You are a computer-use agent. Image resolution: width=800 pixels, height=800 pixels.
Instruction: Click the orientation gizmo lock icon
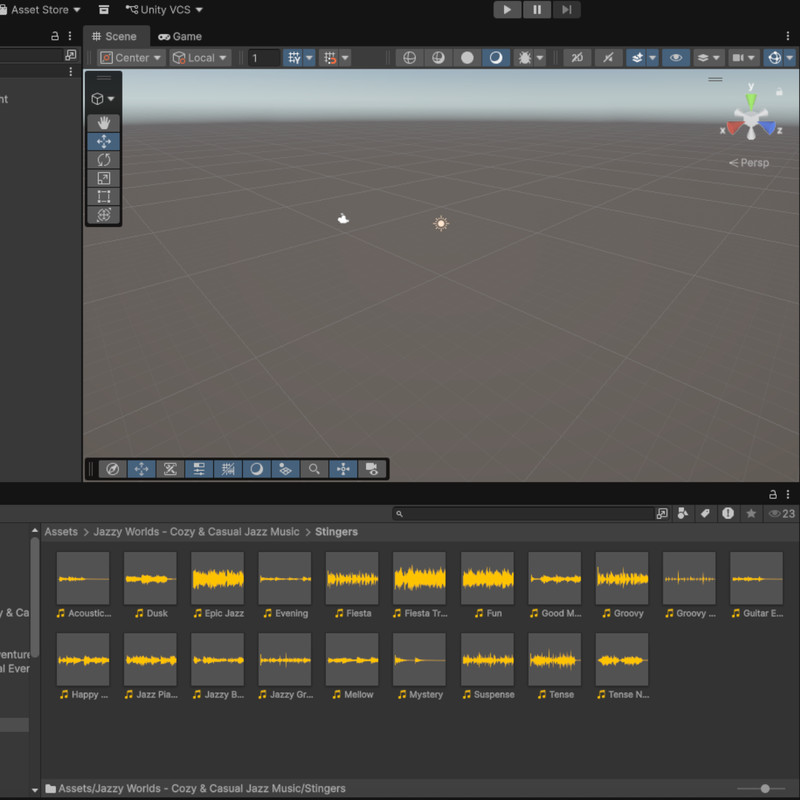point(779,92)
